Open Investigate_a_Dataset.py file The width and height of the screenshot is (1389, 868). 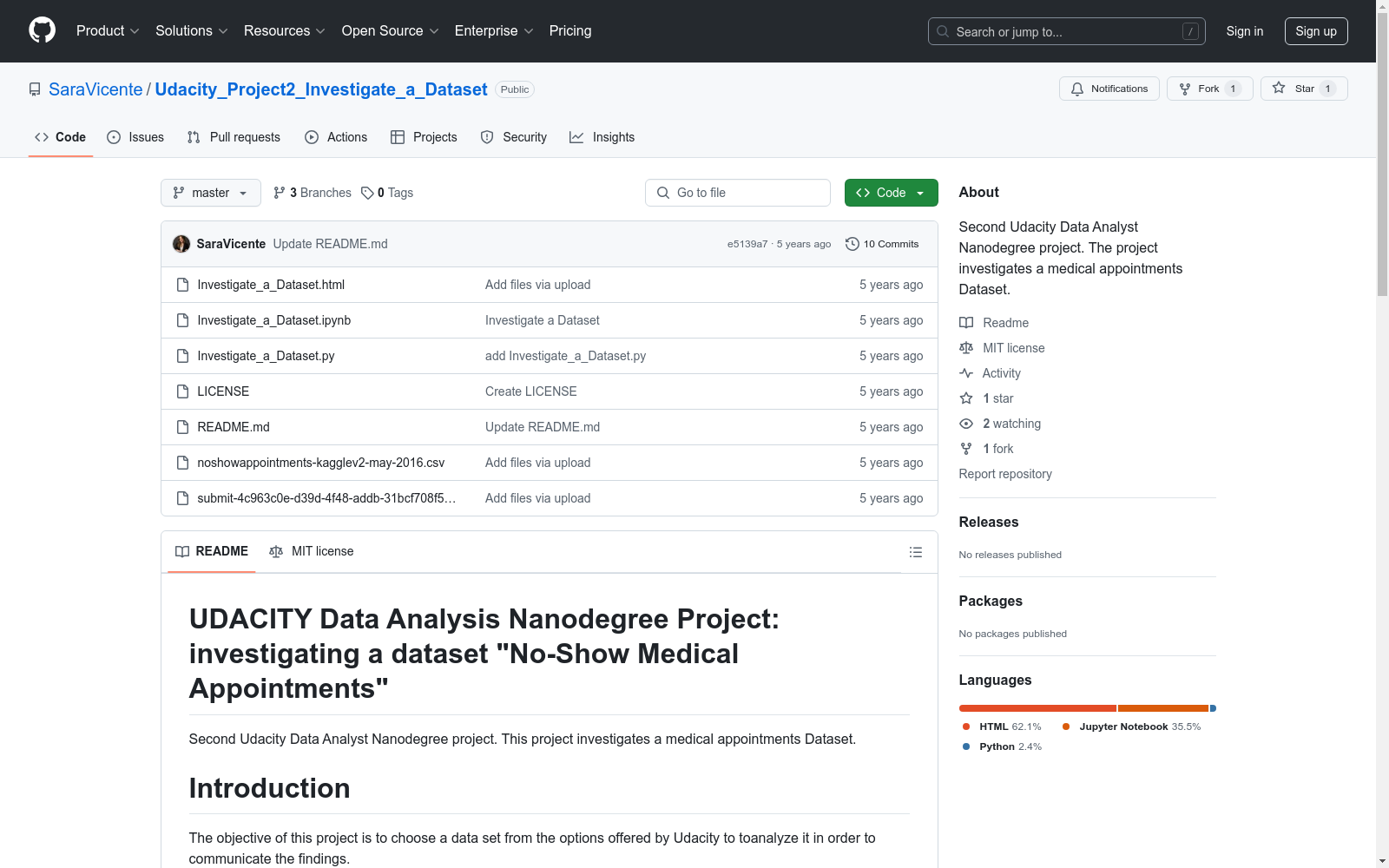point(266,356)
